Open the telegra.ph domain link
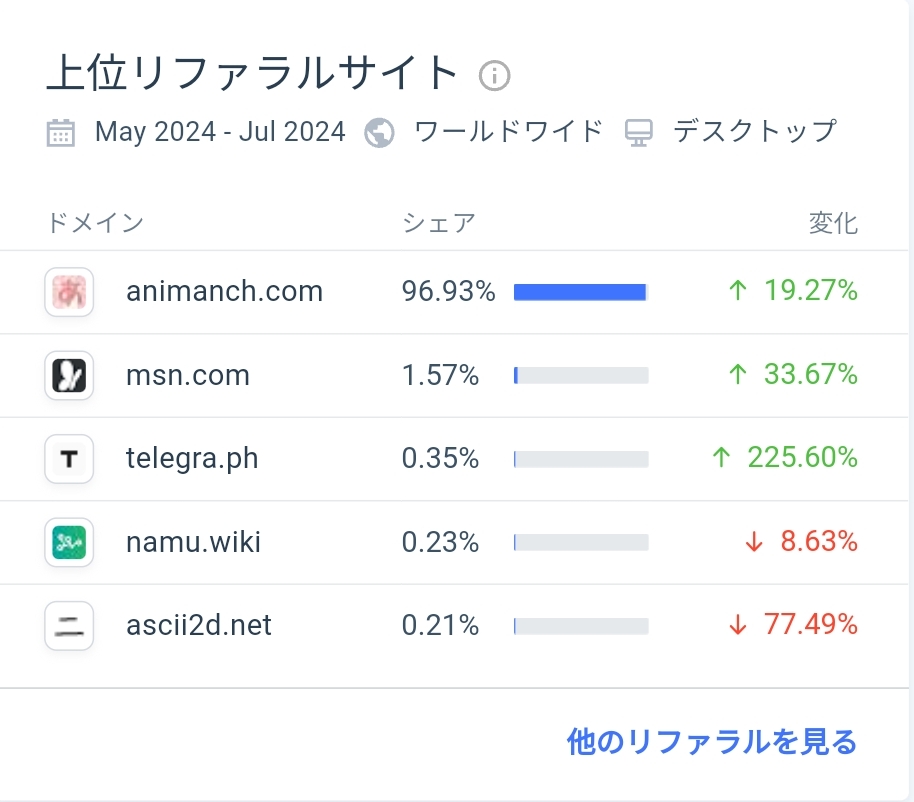The width and height of the screenshot is (914, 802). click(x=192, y=458)
